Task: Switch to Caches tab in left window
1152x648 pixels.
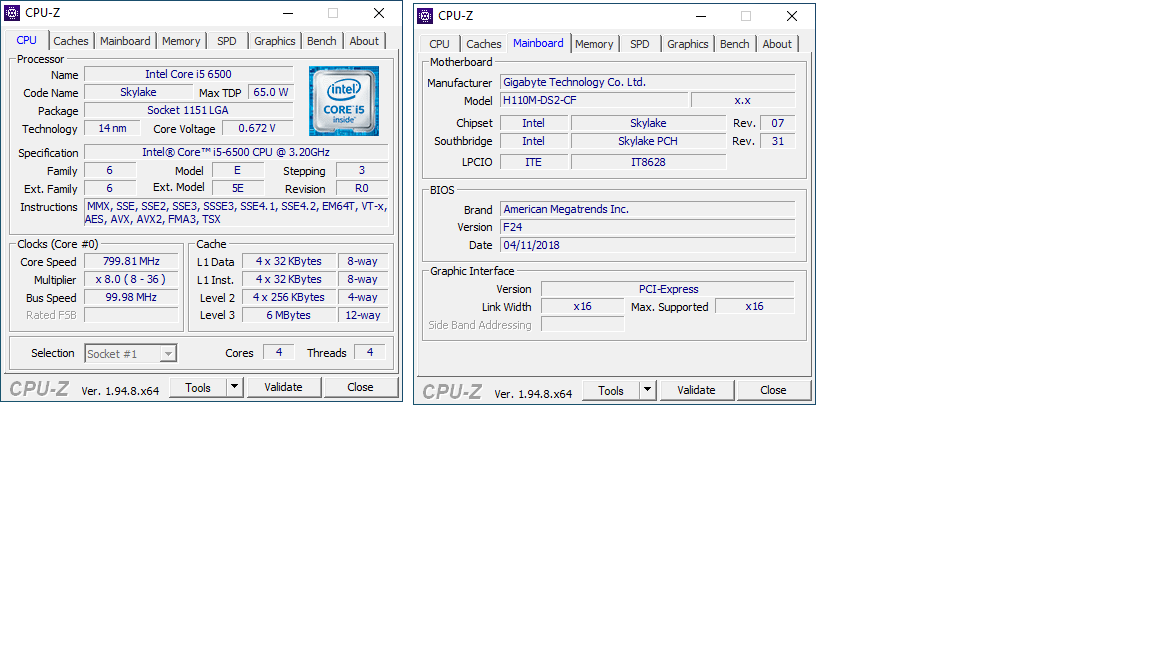Action: (x=71, y=41)
